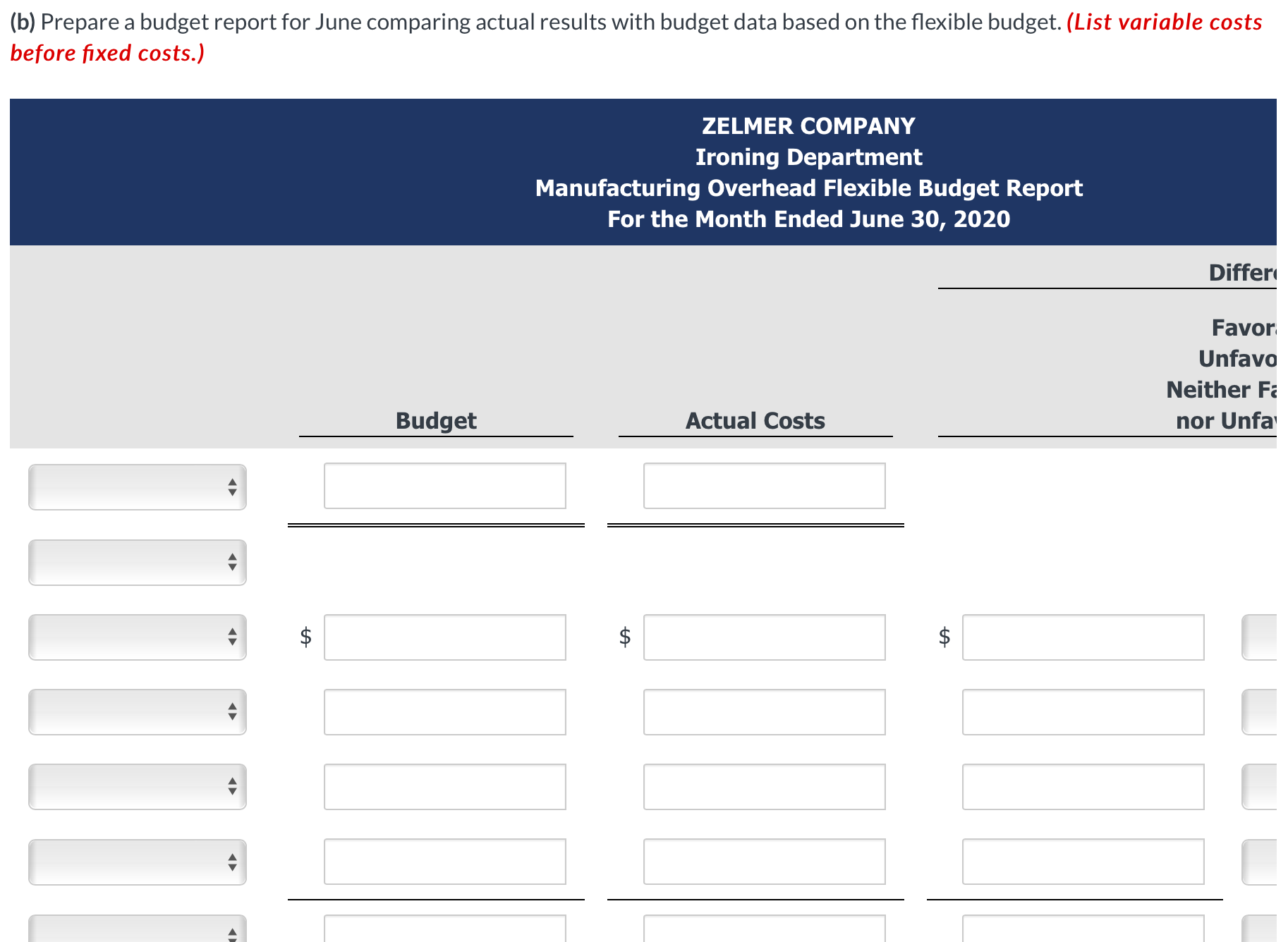Open the first row's label dropdown above the double underline
This screenshot has width=1288, height=942.
(x=138, y=487)
